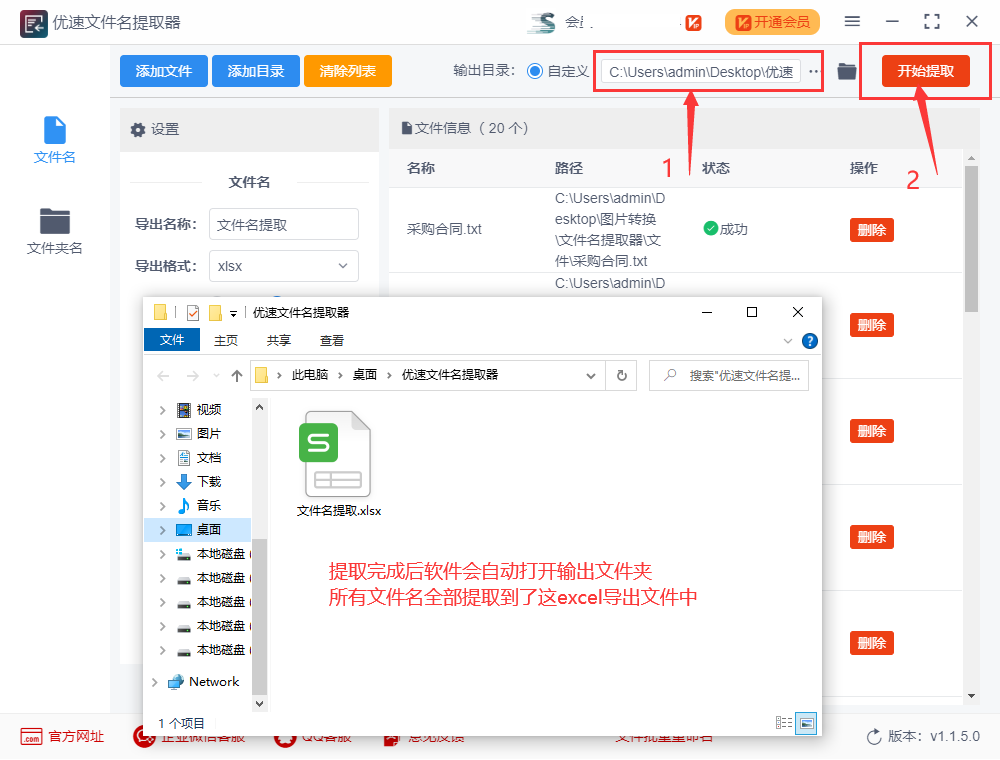The image size is (1000, 760).
Task: Switch Explorer to details view
Action: [784, 722]
